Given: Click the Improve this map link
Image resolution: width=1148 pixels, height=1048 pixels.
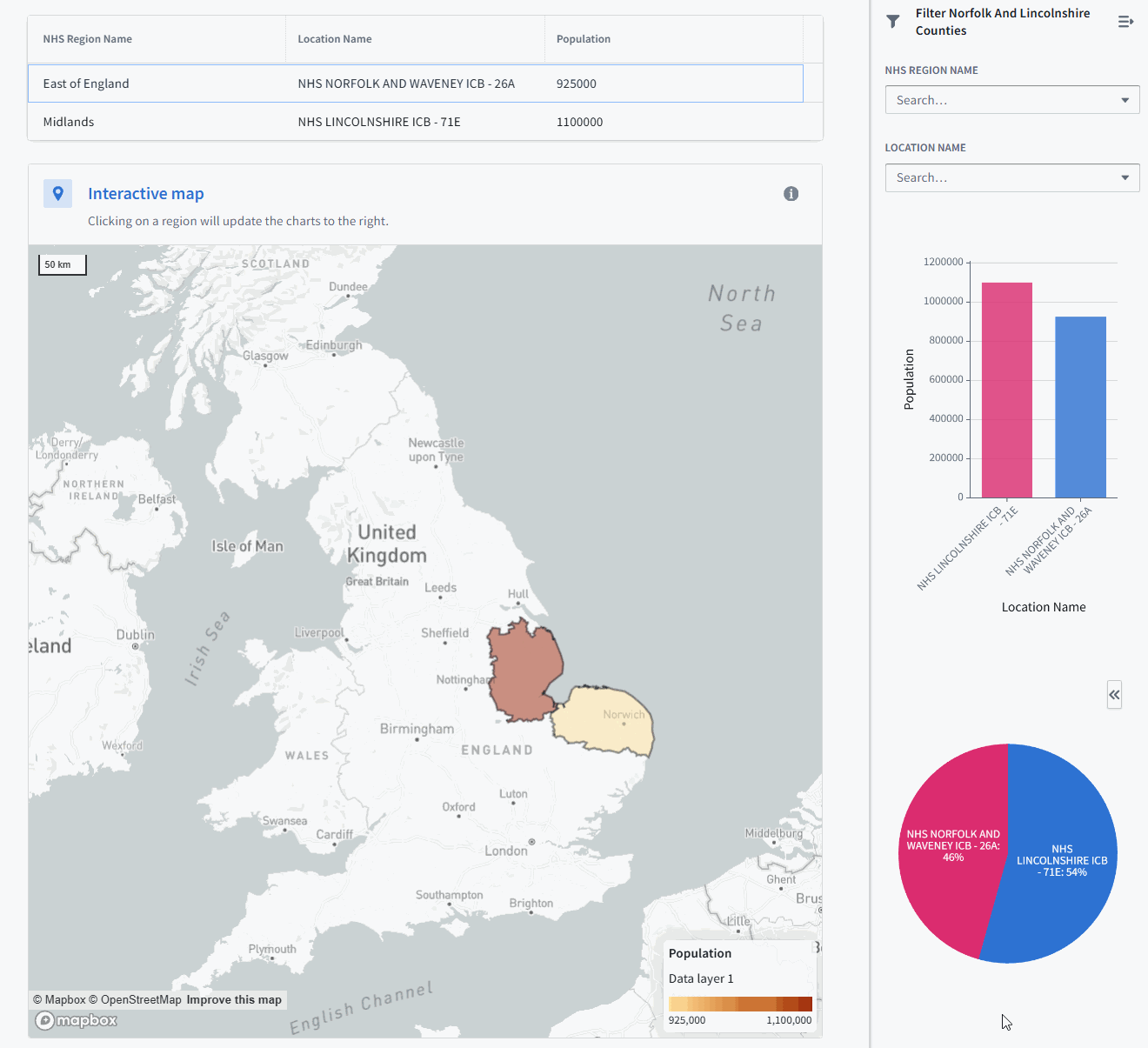Looking at the screenshot, I should pos(233,999).
